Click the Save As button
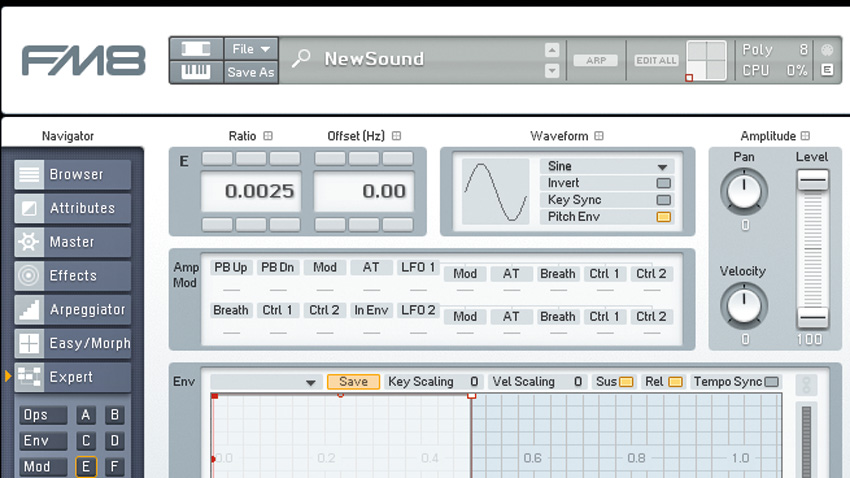The image size is (850, 478). (251, 72)
